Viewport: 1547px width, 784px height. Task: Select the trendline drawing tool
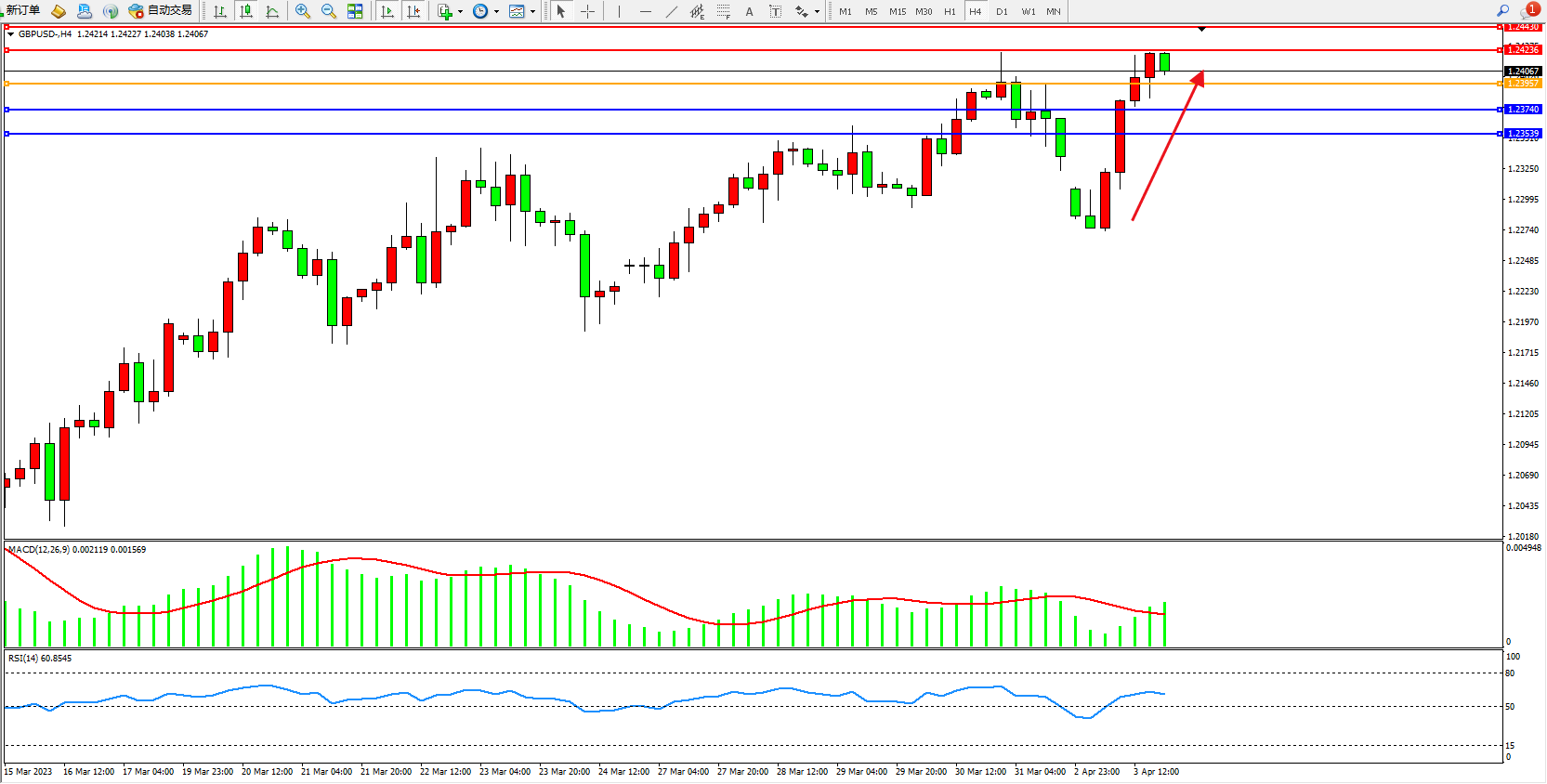coord(671,11)
